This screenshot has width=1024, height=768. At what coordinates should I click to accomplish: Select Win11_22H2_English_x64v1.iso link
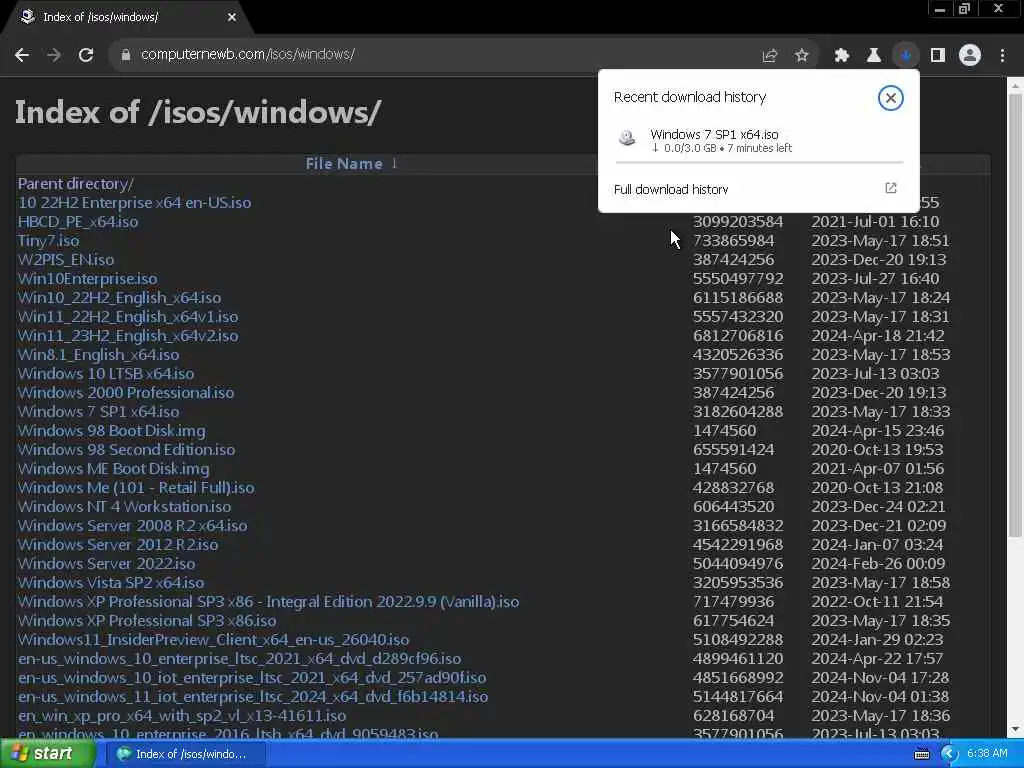[128, 316]
